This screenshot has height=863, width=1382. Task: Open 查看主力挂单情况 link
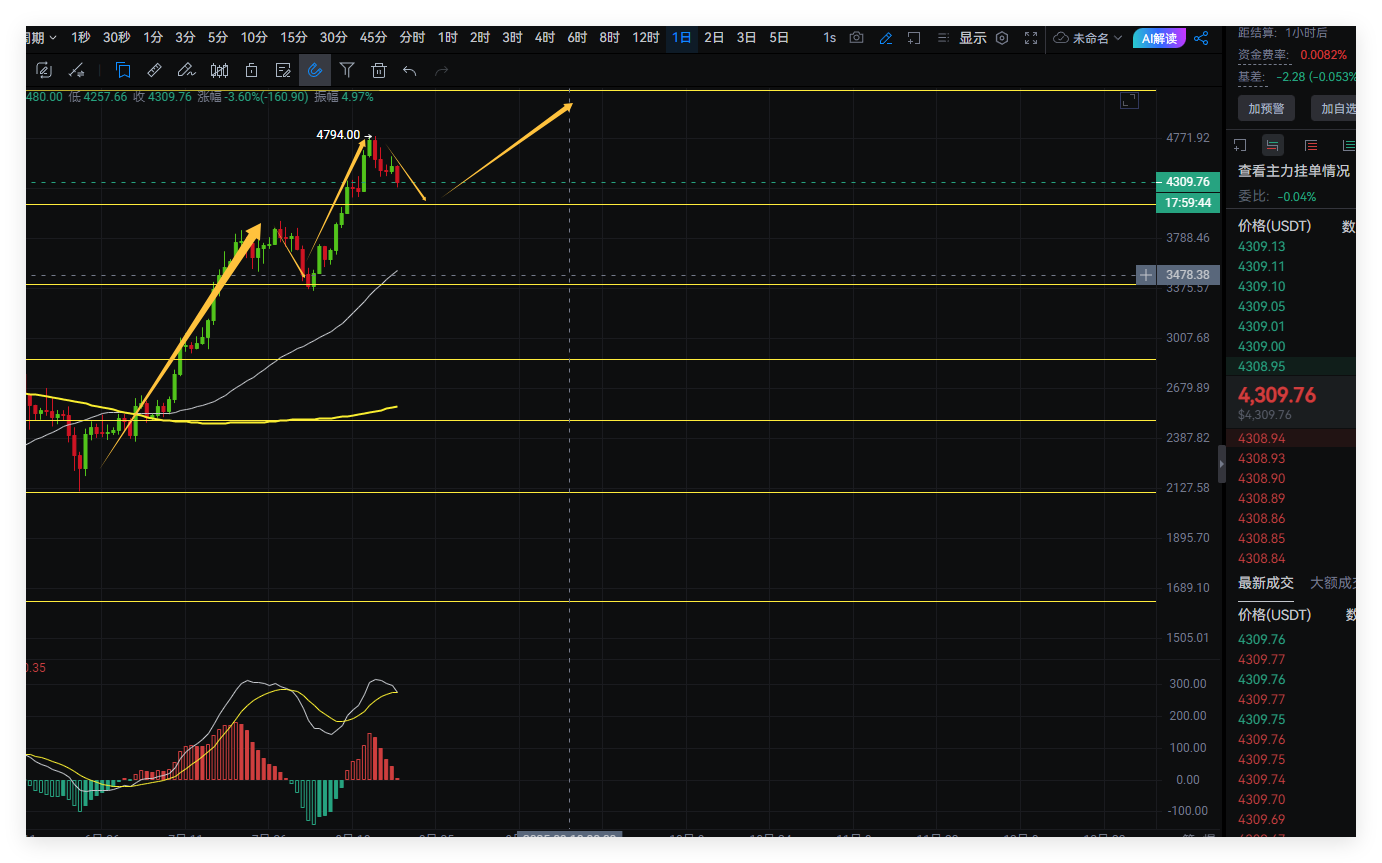tap(1294, 171)
